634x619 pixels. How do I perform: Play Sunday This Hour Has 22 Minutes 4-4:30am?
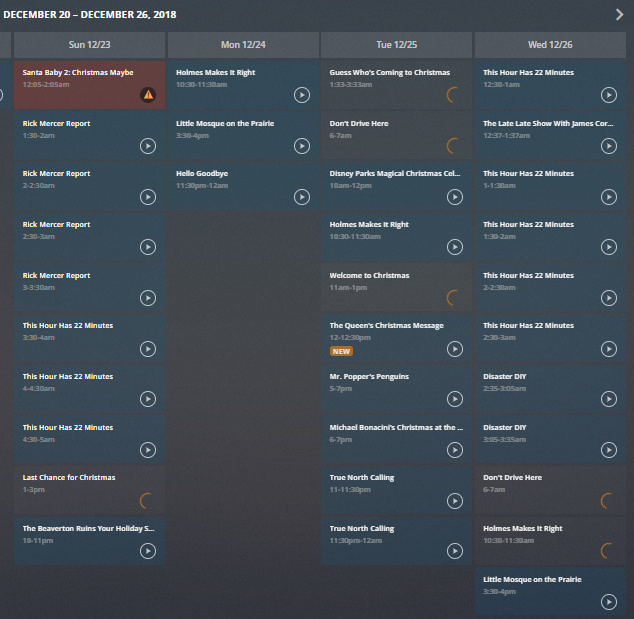point(148,399)
